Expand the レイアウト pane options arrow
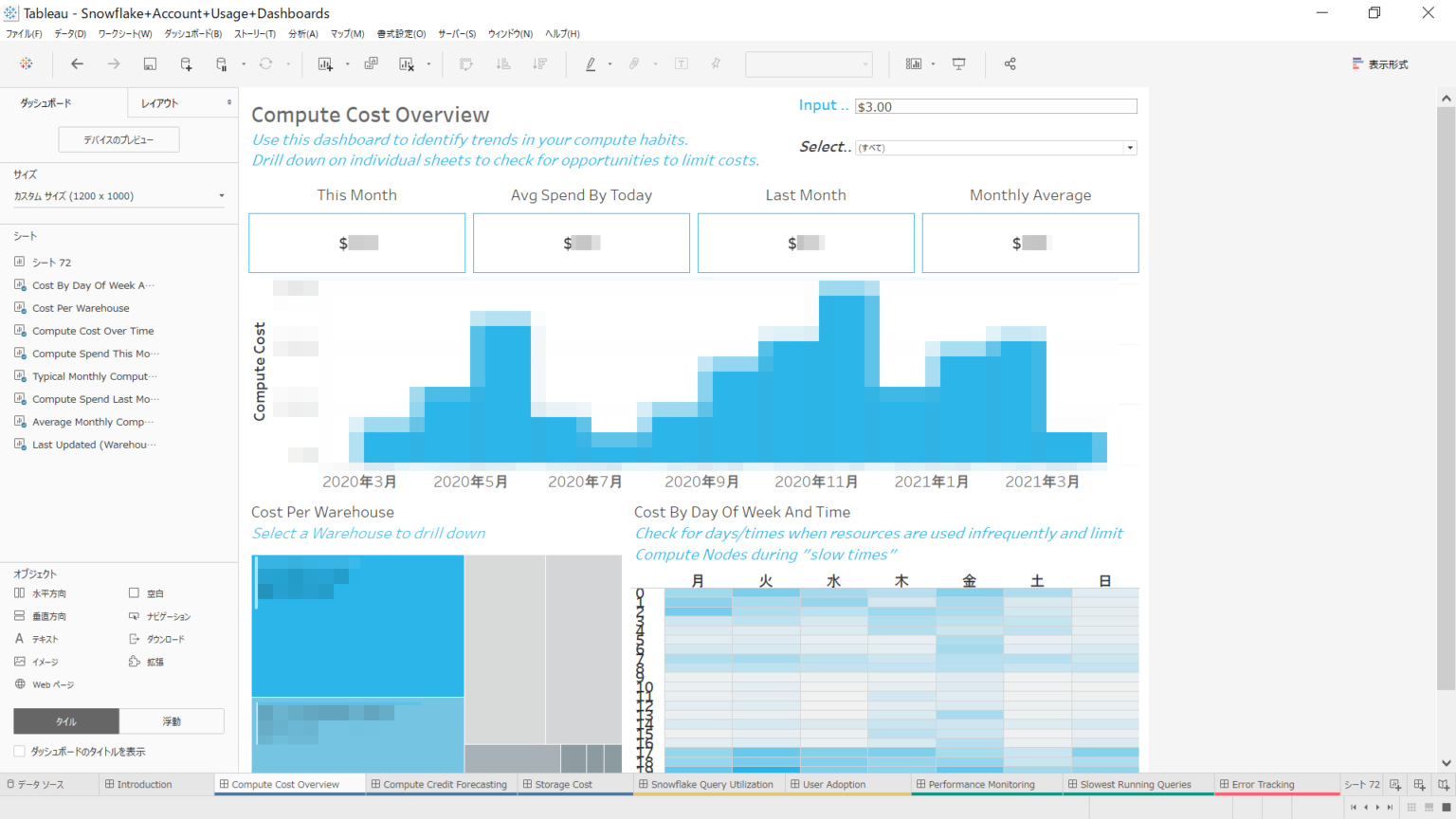The height and width of the screenshot is (819, 1456). click(x=227, y=102)
